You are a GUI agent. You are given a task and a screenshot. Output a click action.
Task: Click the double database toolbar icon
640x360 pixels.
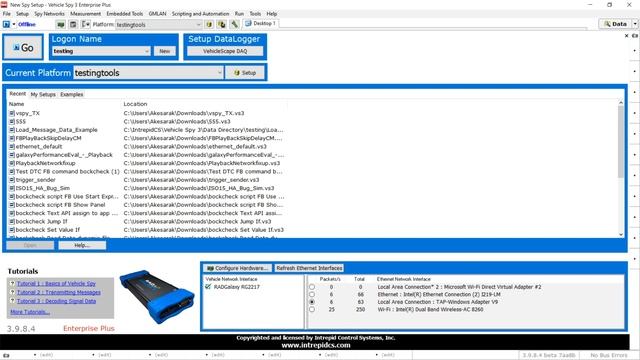[222, 24]
